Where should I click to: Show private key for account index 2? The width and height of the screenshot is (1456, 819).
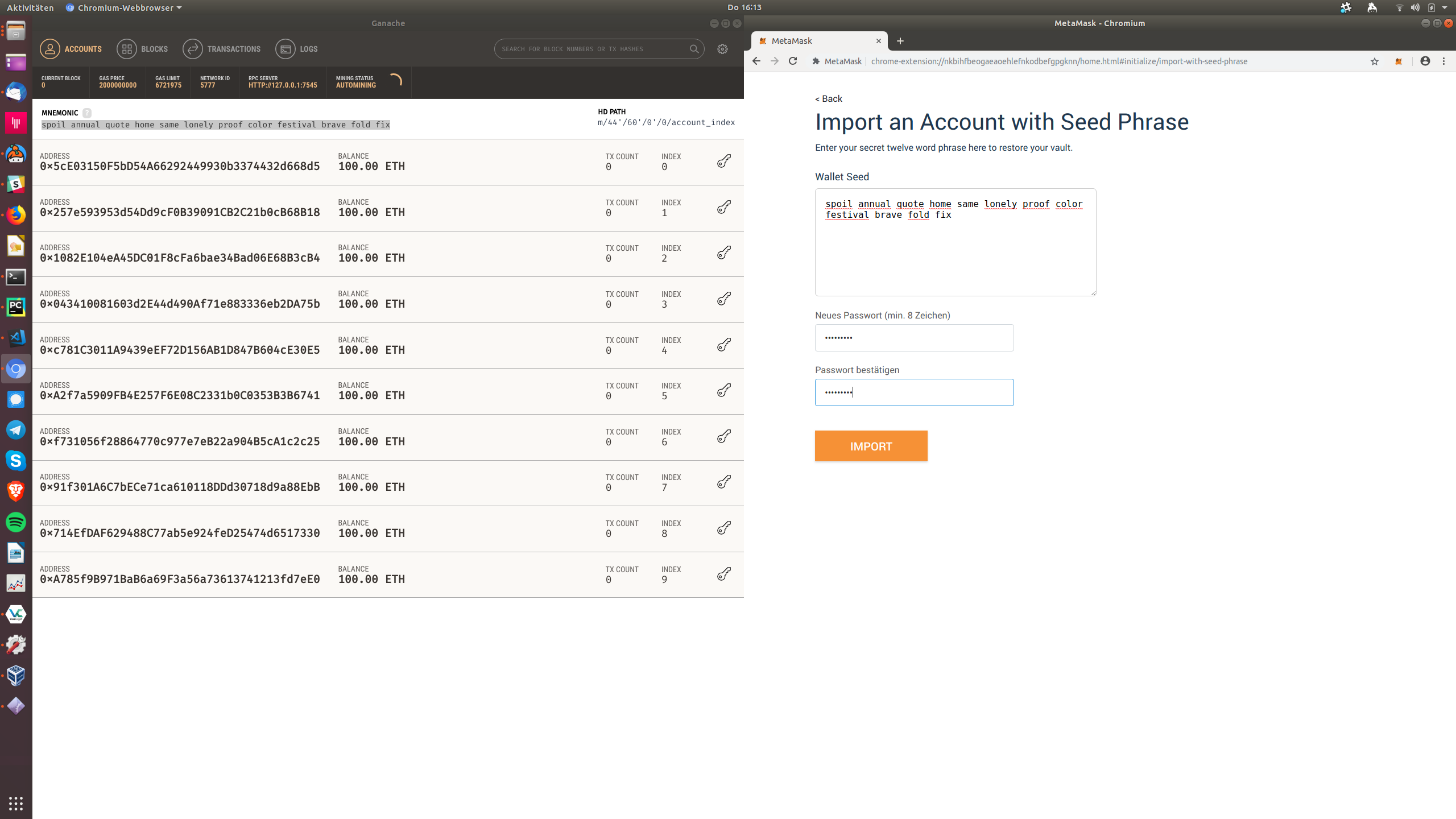click(723, 253)
